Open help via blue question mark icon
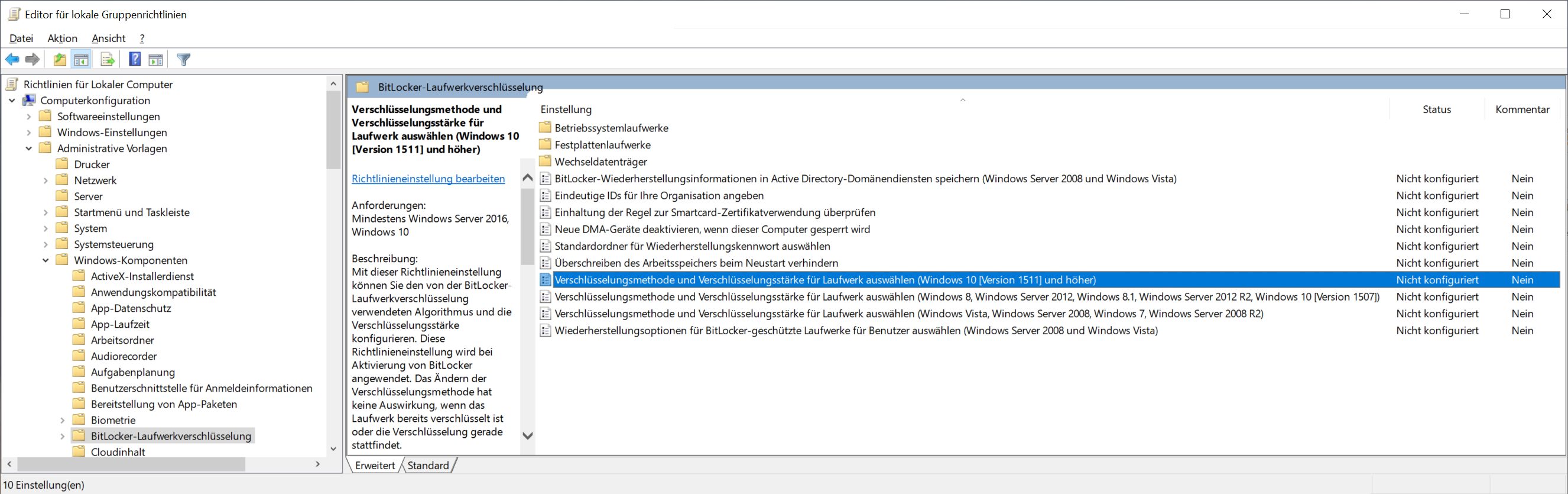The height and width of the screenshot is (494, 1568). pos(135,60)
